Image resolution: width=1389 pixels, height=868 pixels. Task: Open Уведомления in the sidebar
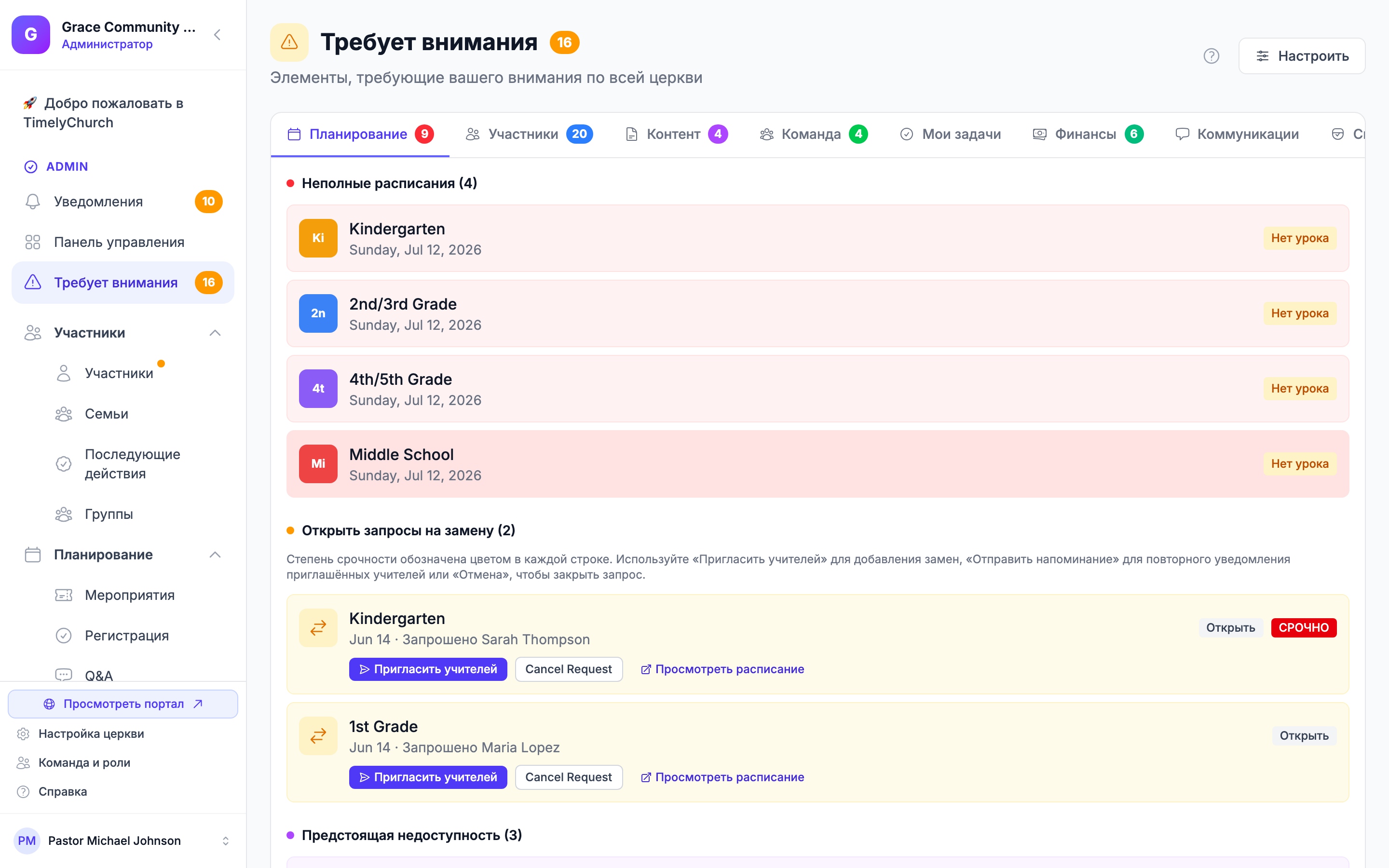[123, 202]
